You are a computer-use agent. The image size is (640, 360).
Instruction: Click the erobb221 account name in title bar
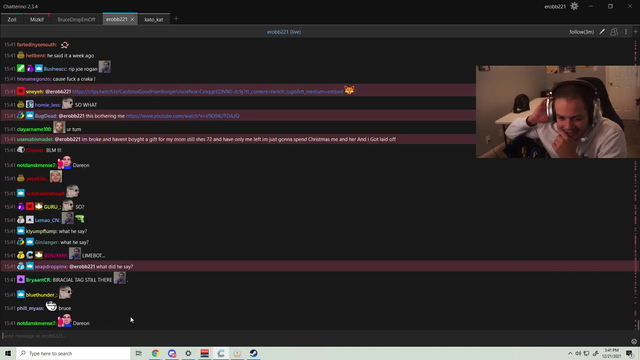[x=555, y=7]
